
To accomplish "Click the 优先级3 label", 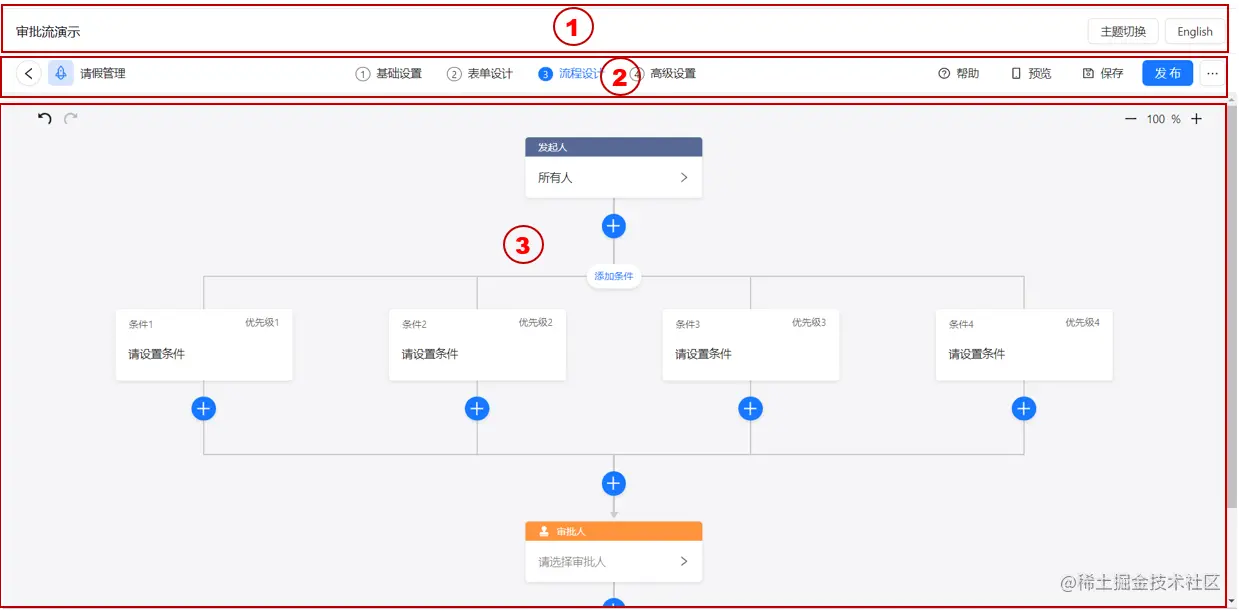I will pyautogui.click(x=809, y=323).
